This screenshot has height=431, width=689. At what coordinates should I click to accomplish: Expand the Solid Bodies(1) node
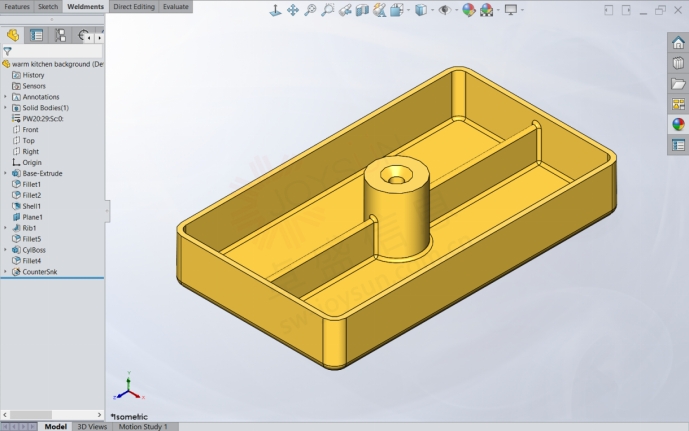[x=5, y=108]
